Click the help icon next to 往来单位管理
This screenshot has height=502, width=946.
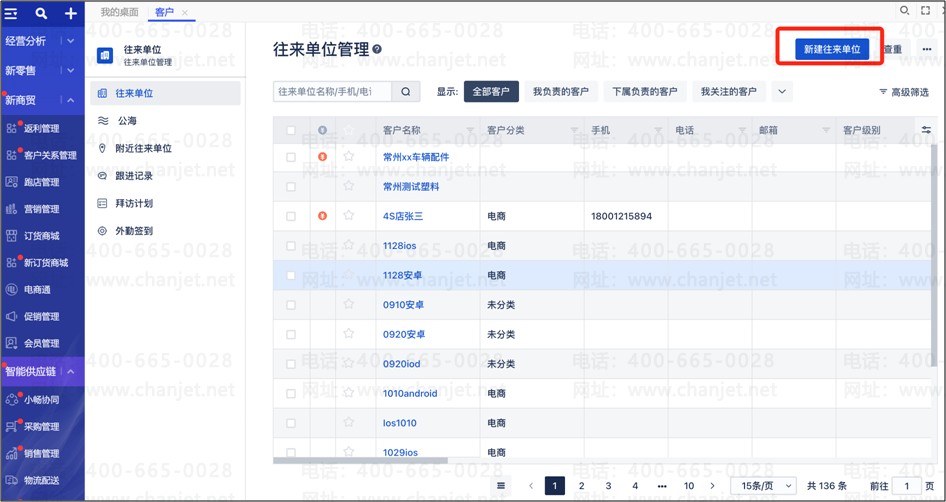pos(377,49)
